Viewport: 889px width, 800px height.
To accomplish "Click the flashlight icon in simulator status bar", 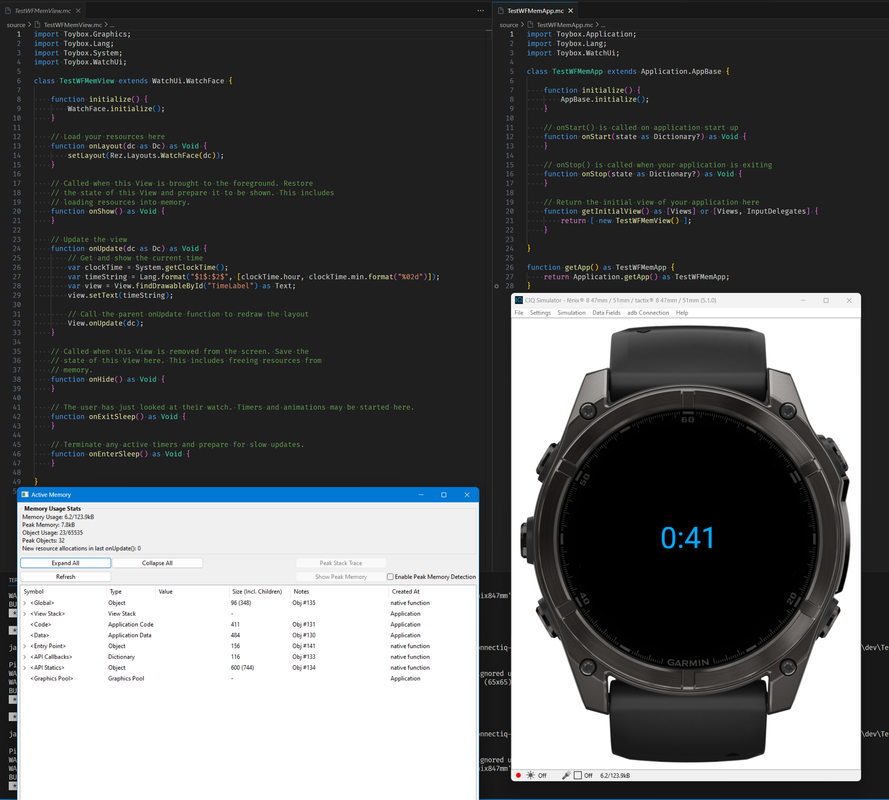I will (x=565, y=775).
